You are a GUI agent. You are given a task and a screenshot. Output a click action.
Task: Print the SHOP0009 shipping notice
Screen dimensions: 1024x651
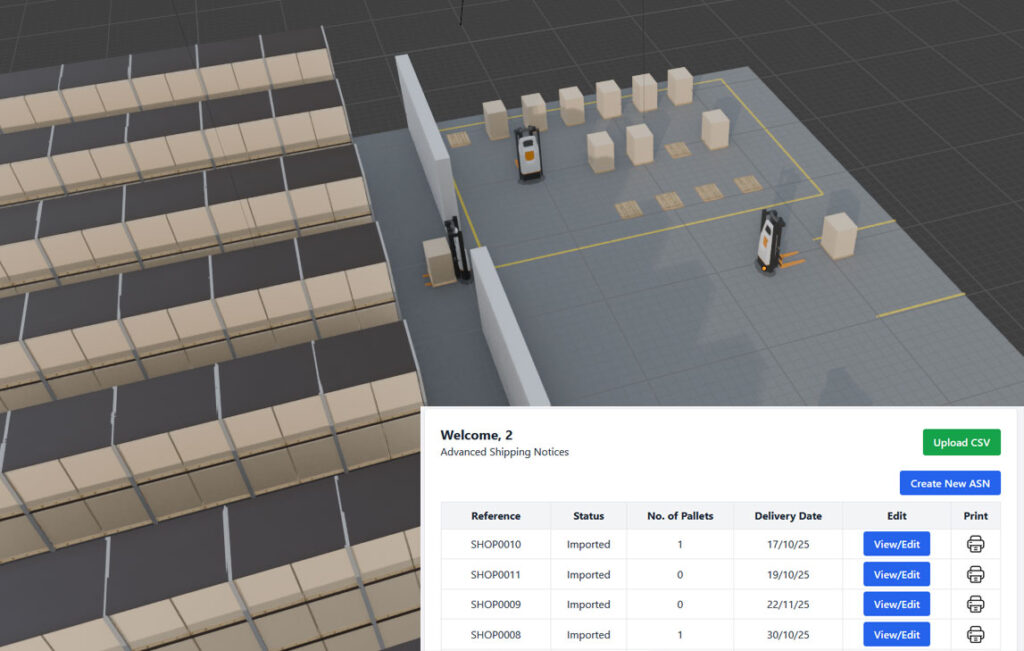[975, 603]
